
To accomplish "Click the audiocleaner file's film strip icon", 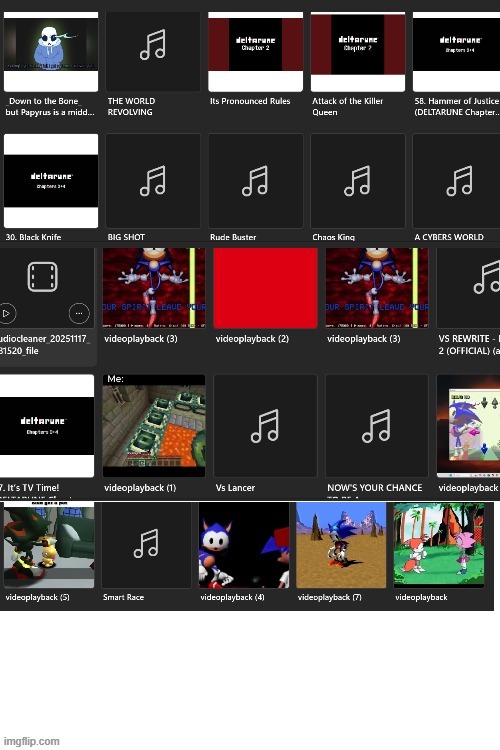I will click(43, 276).
